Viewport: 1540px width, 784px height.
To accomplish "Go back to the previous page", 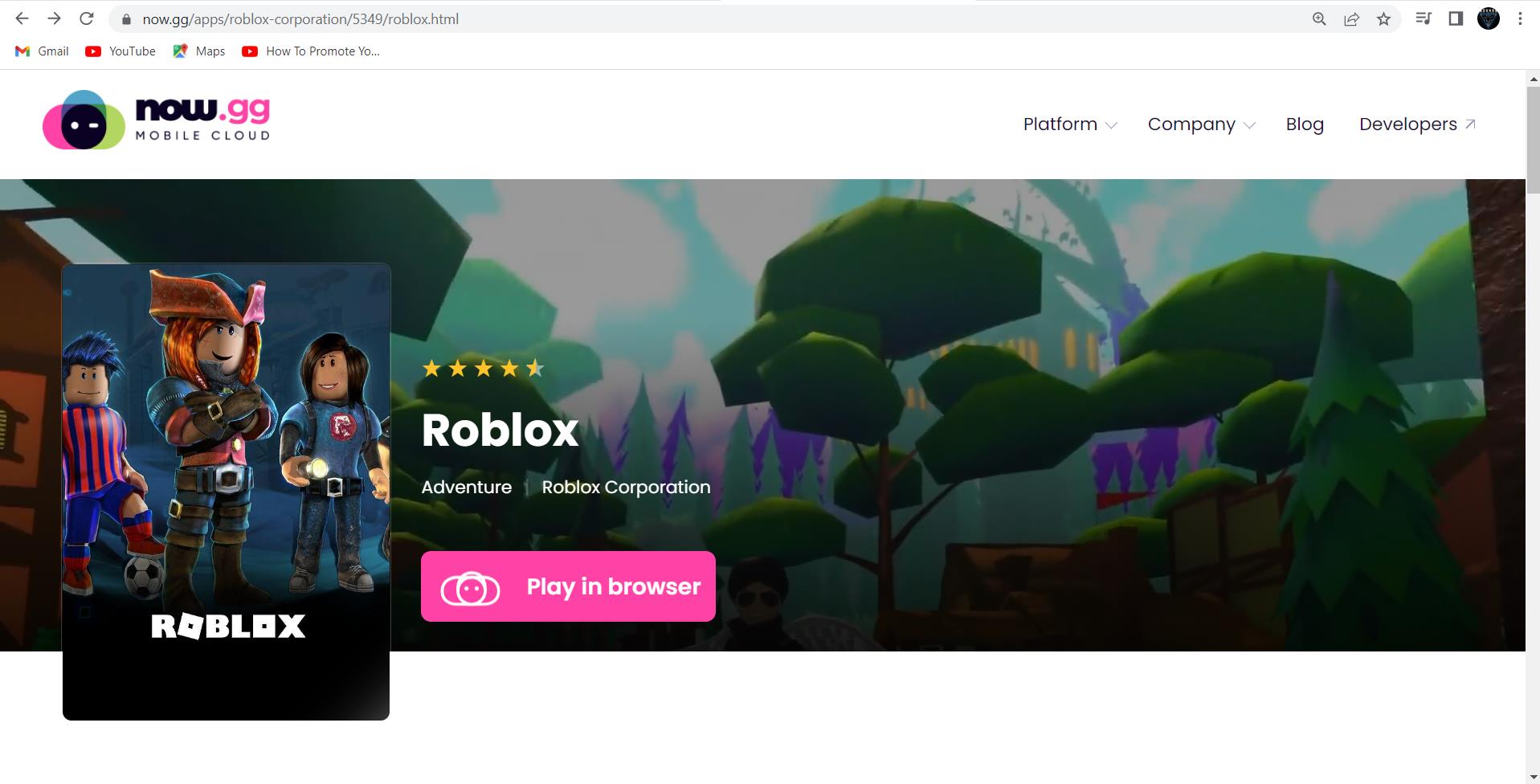I will tap(22, 18).
